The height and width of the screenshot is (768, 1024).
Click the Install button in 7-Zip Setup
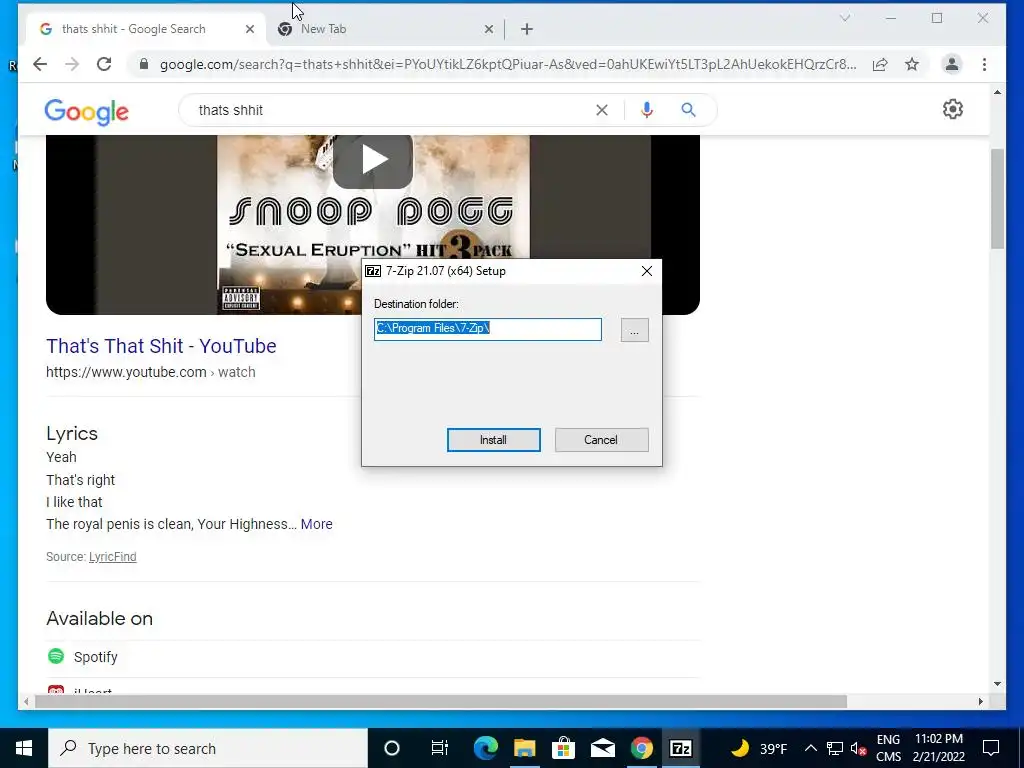(x=493, y=440)
